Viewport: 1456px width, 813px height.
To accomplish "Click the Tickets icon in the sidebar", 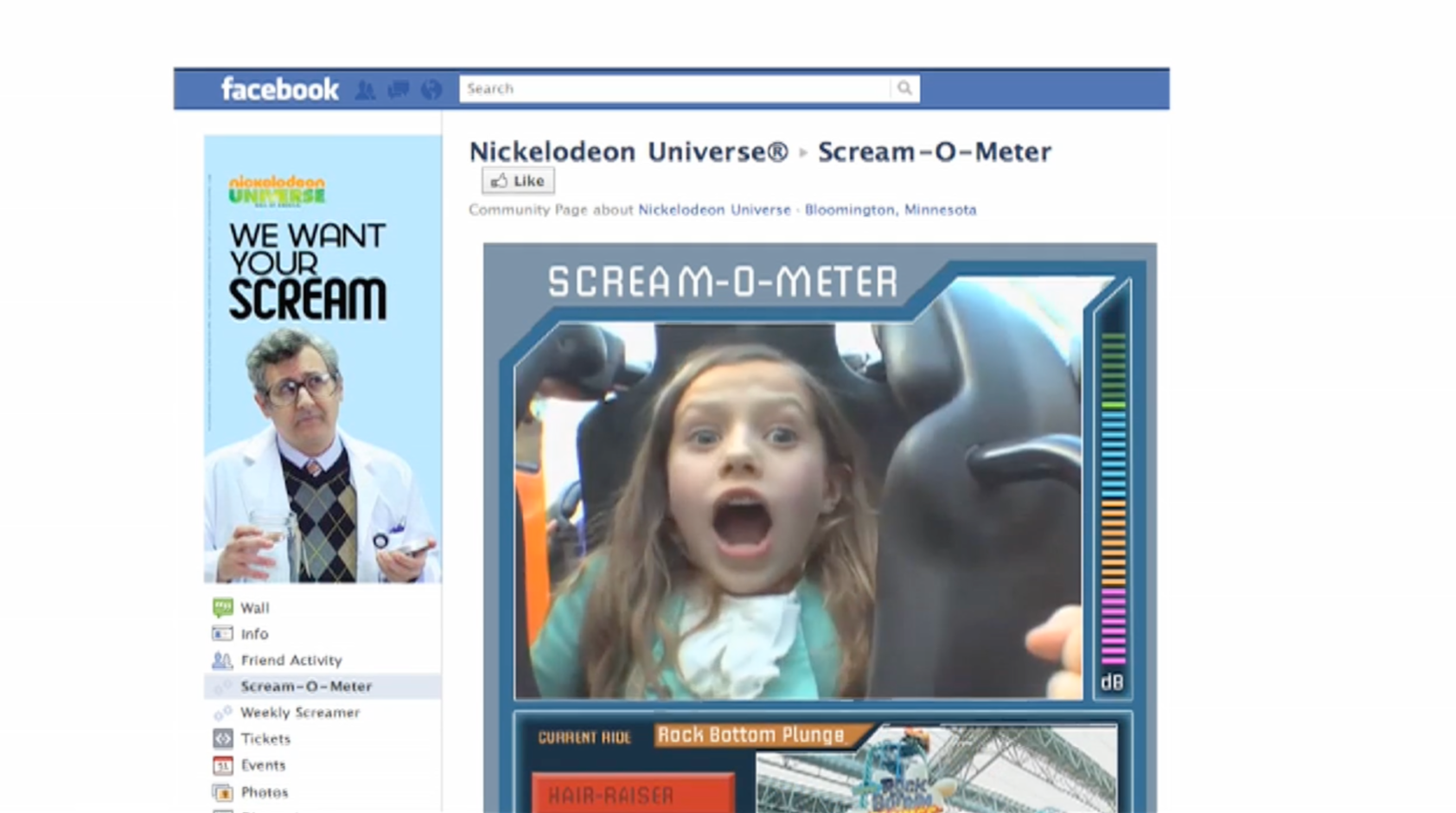I will (x=221, y=739).
